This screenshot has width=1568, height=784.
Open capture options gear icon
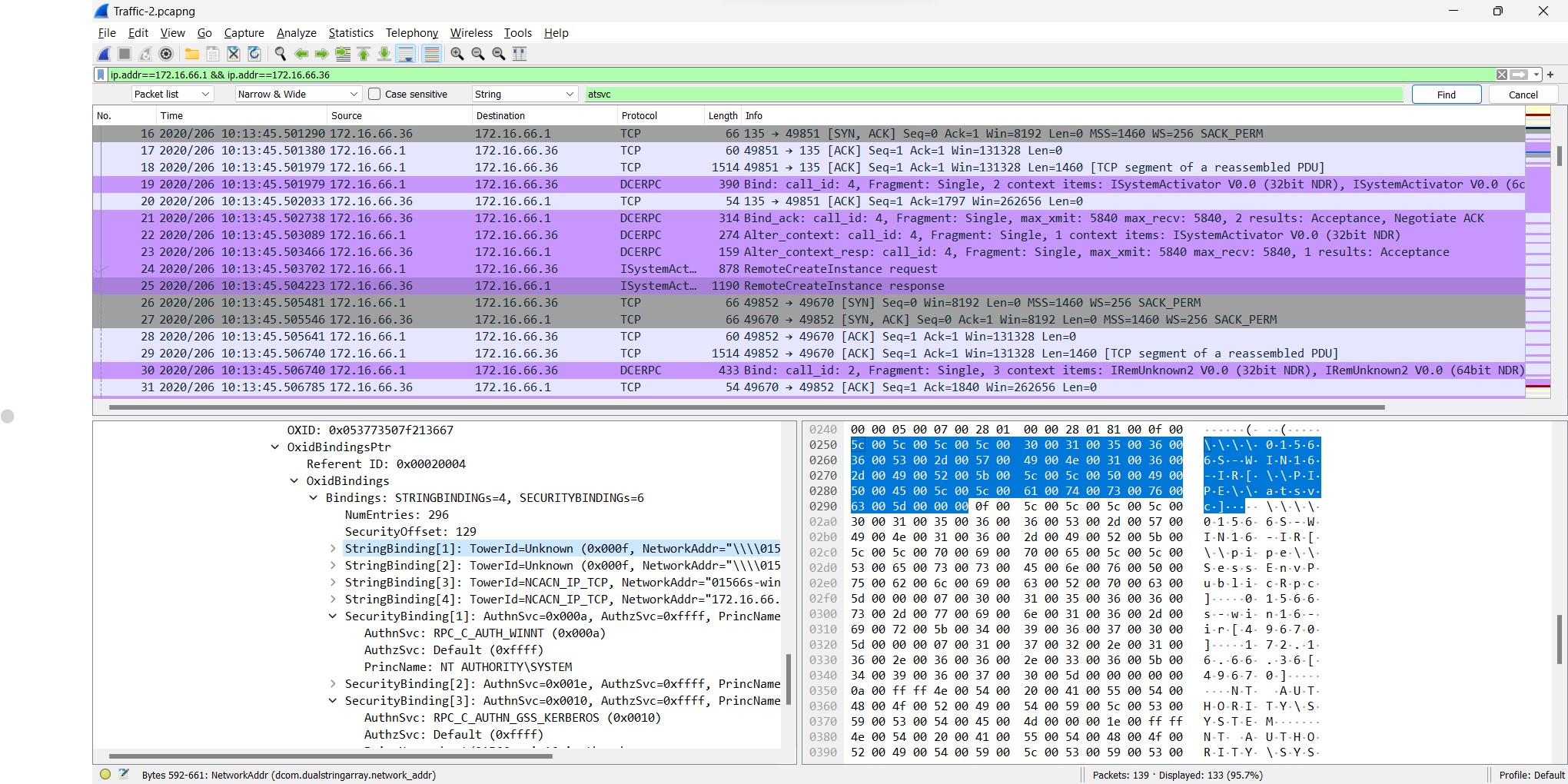(166, 54)
